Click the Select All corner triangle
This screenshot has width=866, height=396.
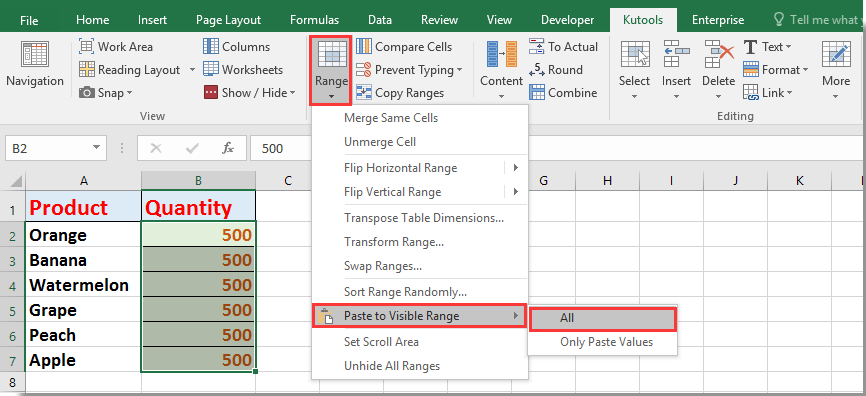point(17,181)
